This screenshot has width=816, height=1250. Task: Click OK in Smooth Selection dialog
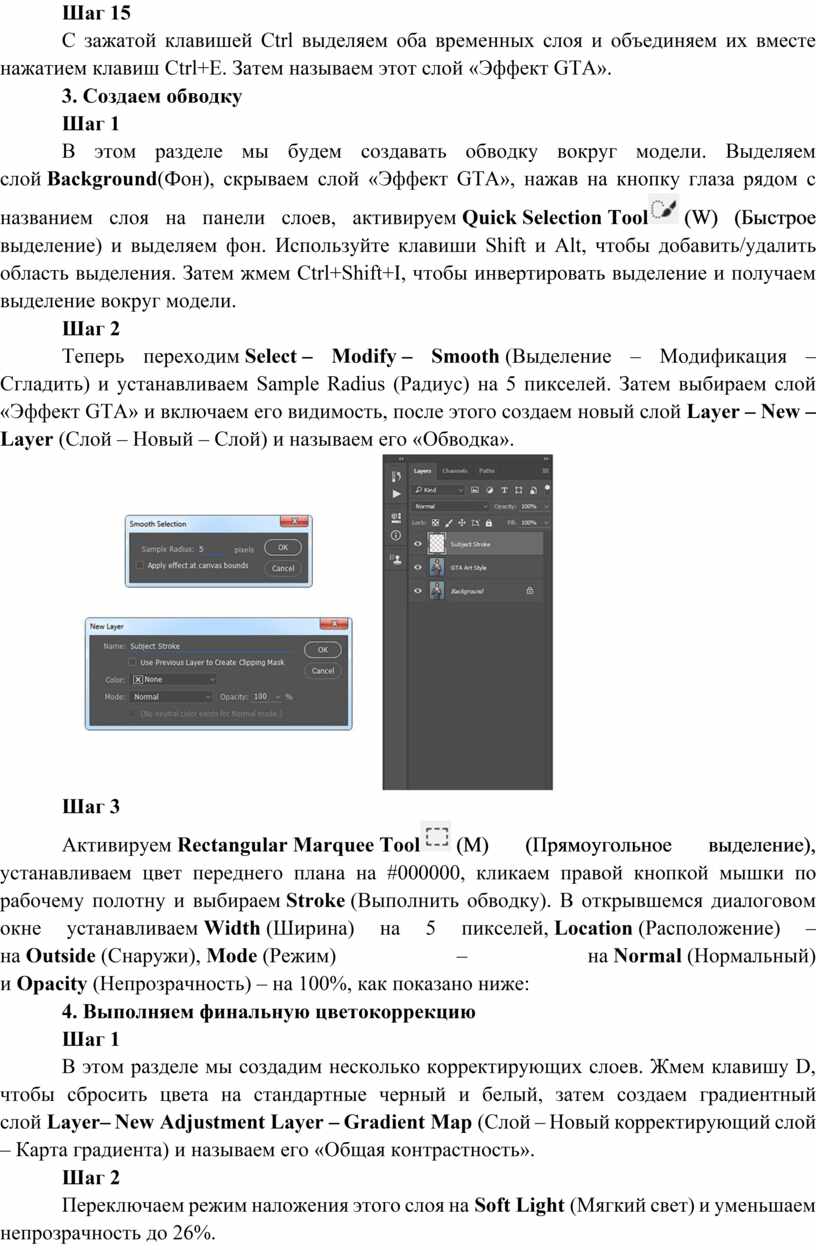click(283, 547)
